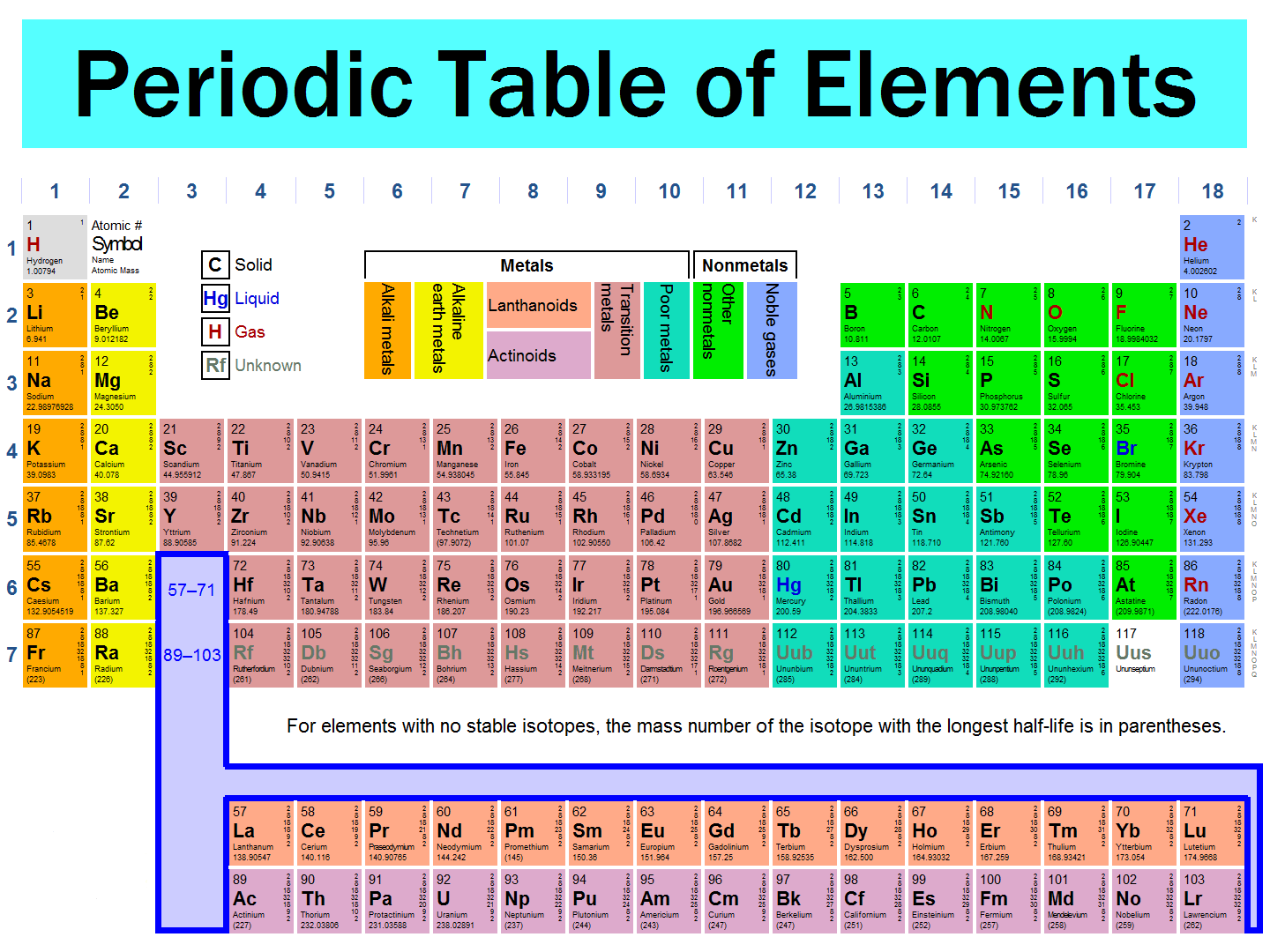Select the Zinc (Zn) cell

click(x=804, y=450)
